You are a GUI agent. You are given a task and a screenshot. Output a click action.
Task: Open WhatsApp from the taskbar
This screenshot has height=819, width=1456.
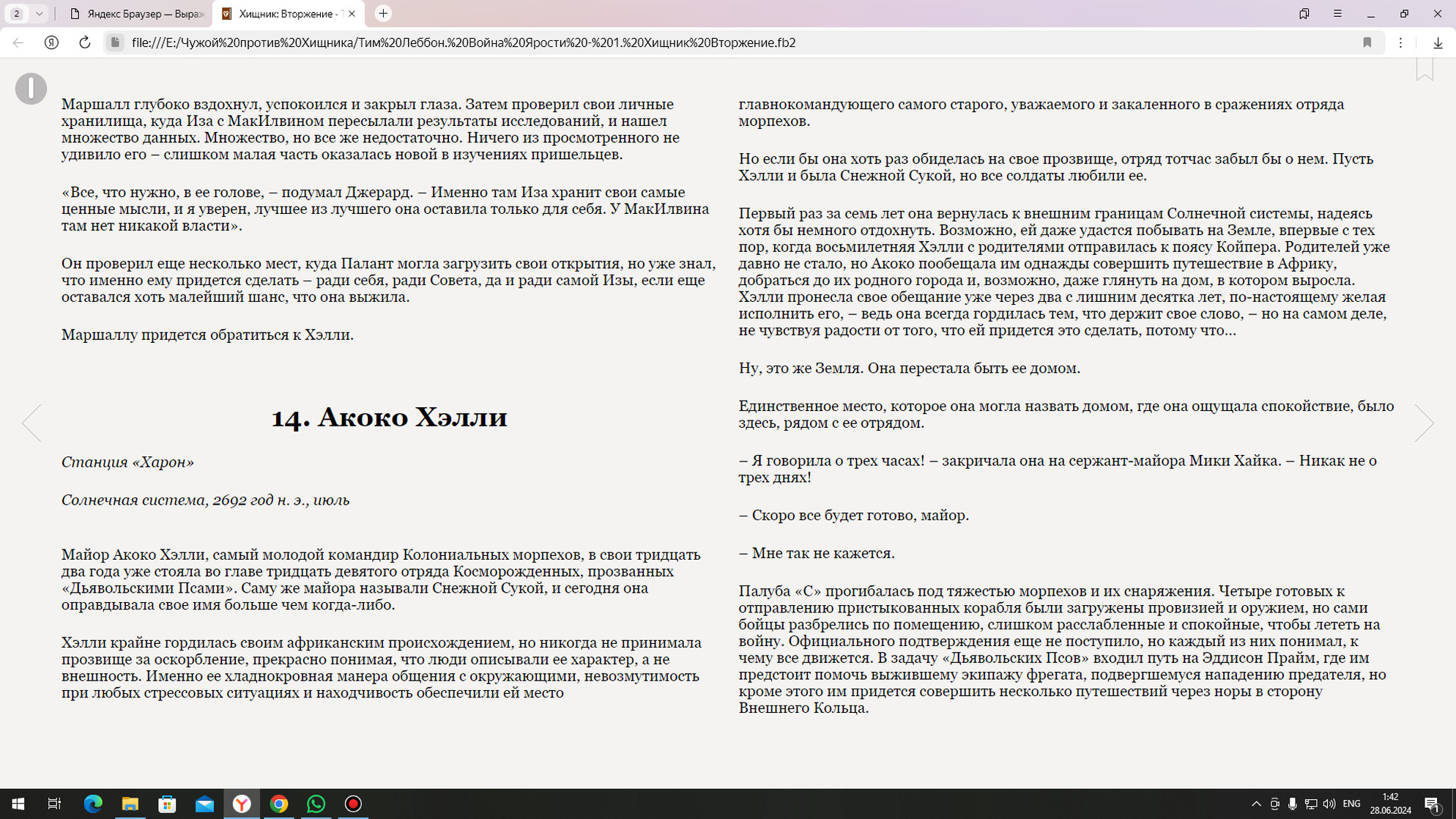click(x=316, y=804)
